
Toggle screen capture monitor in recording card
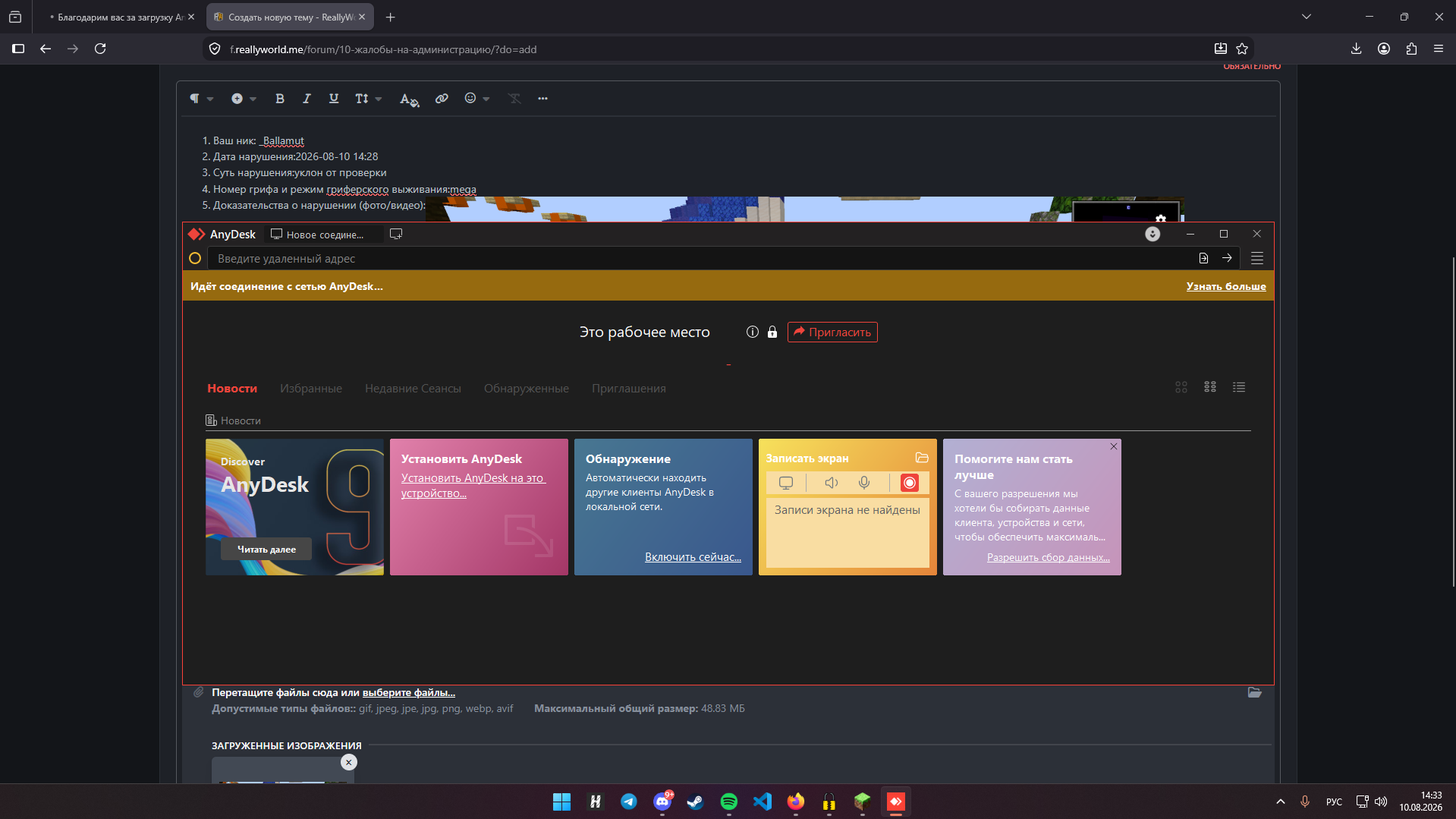(x=786, y=483)
